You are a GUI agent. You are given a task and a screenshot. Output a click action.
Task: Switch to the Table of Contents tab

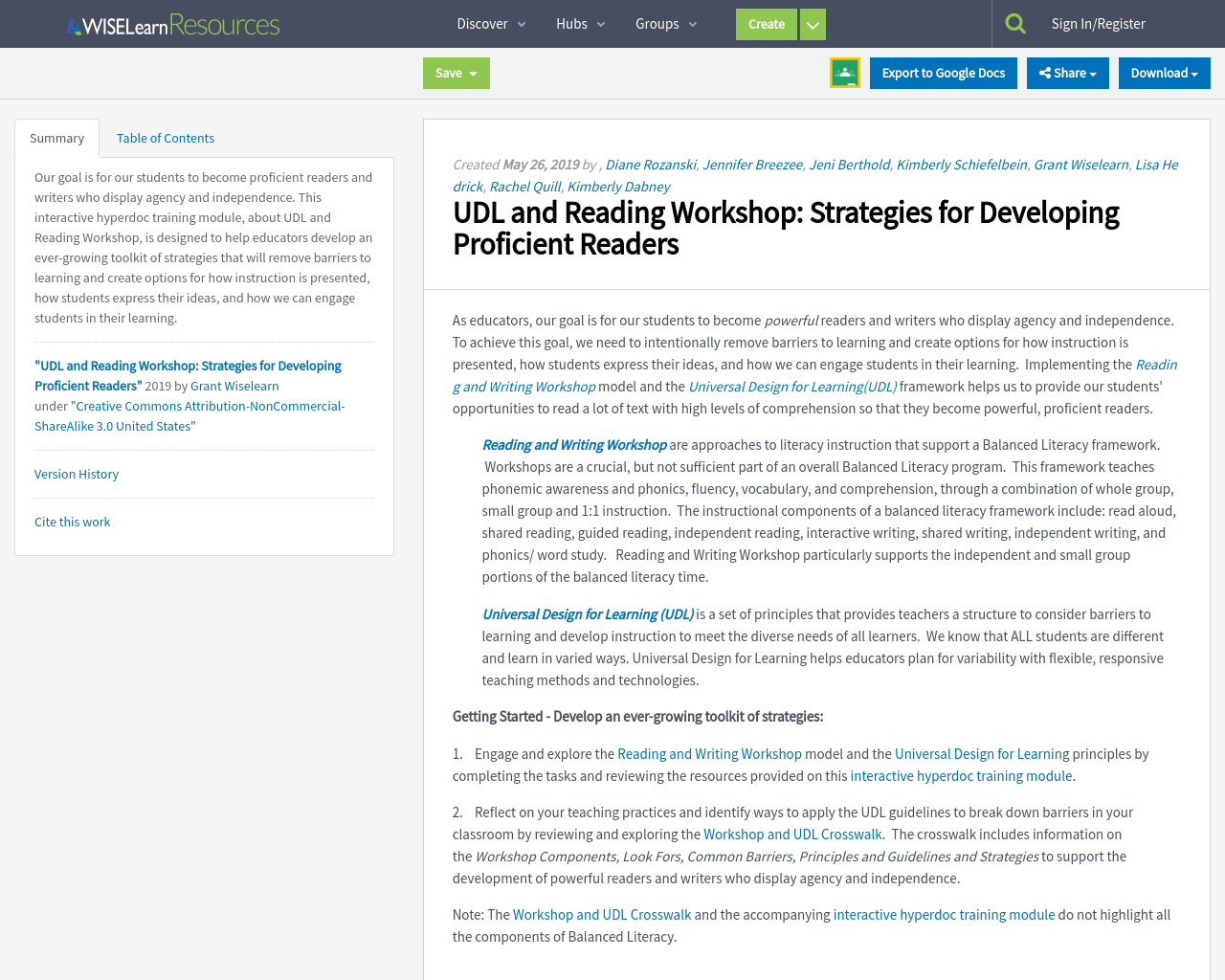click(165, 136)
